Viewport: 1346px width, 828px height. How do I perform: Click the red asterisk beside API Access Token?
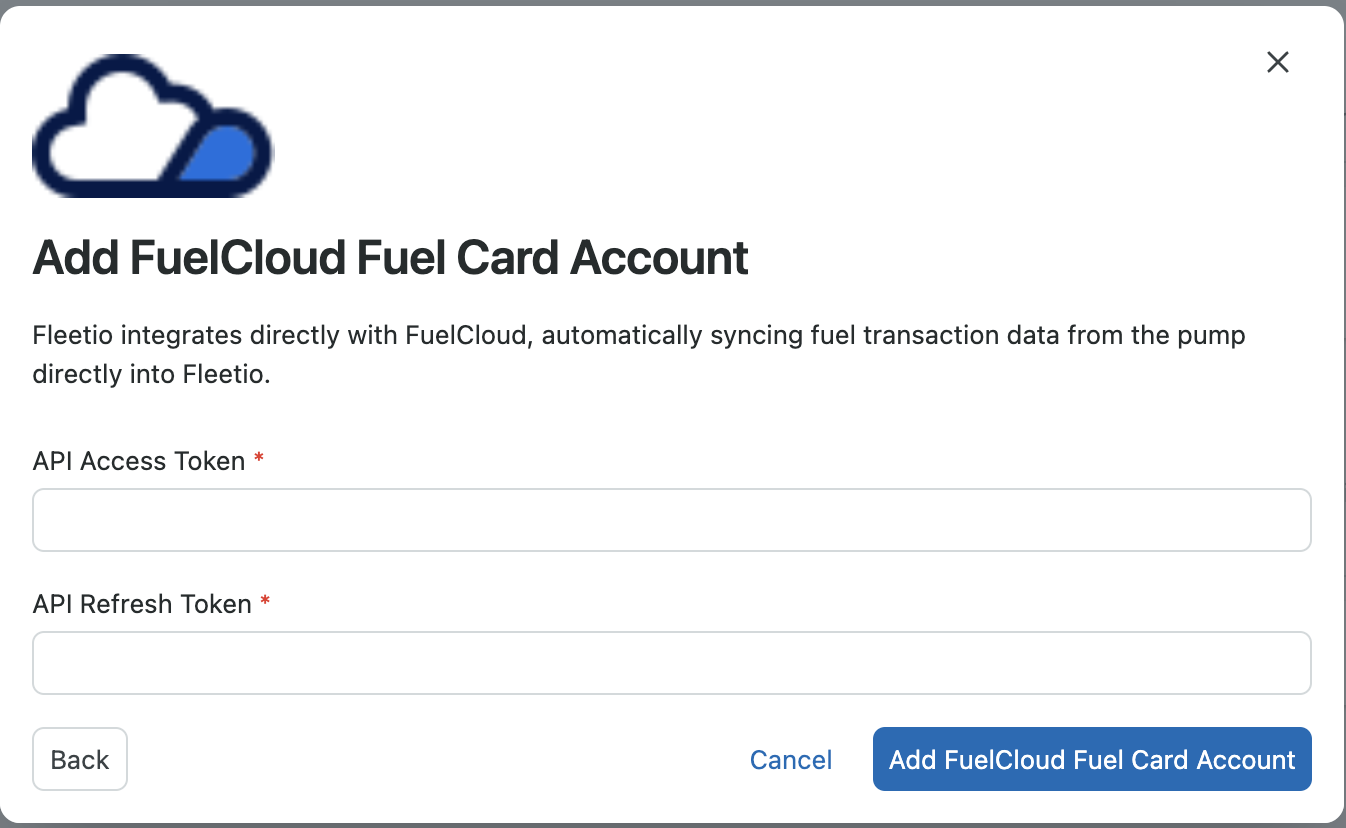pyautogui.click(x=259, y=459)
